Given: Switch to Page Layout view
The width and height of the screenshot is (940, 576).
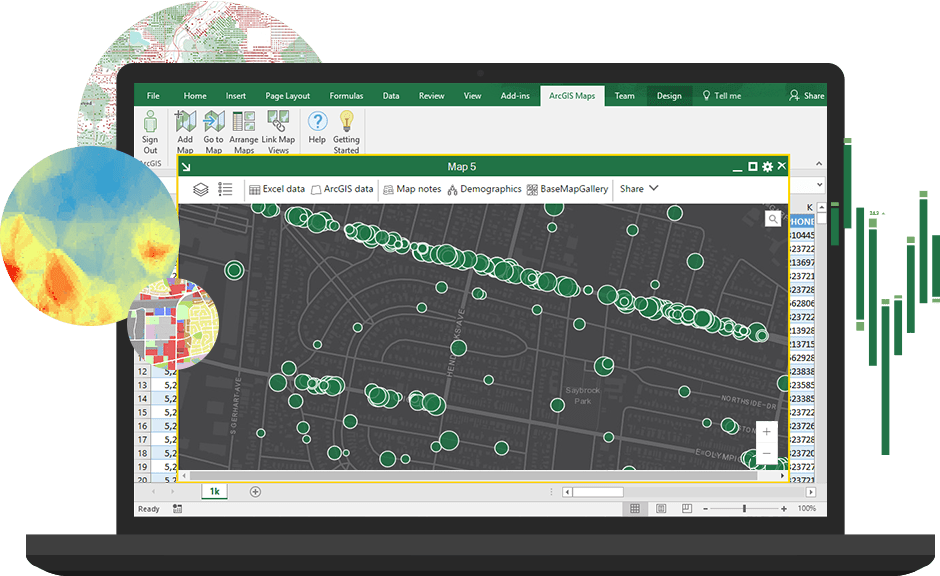Looking at the screenshot, I should (661, 509).
